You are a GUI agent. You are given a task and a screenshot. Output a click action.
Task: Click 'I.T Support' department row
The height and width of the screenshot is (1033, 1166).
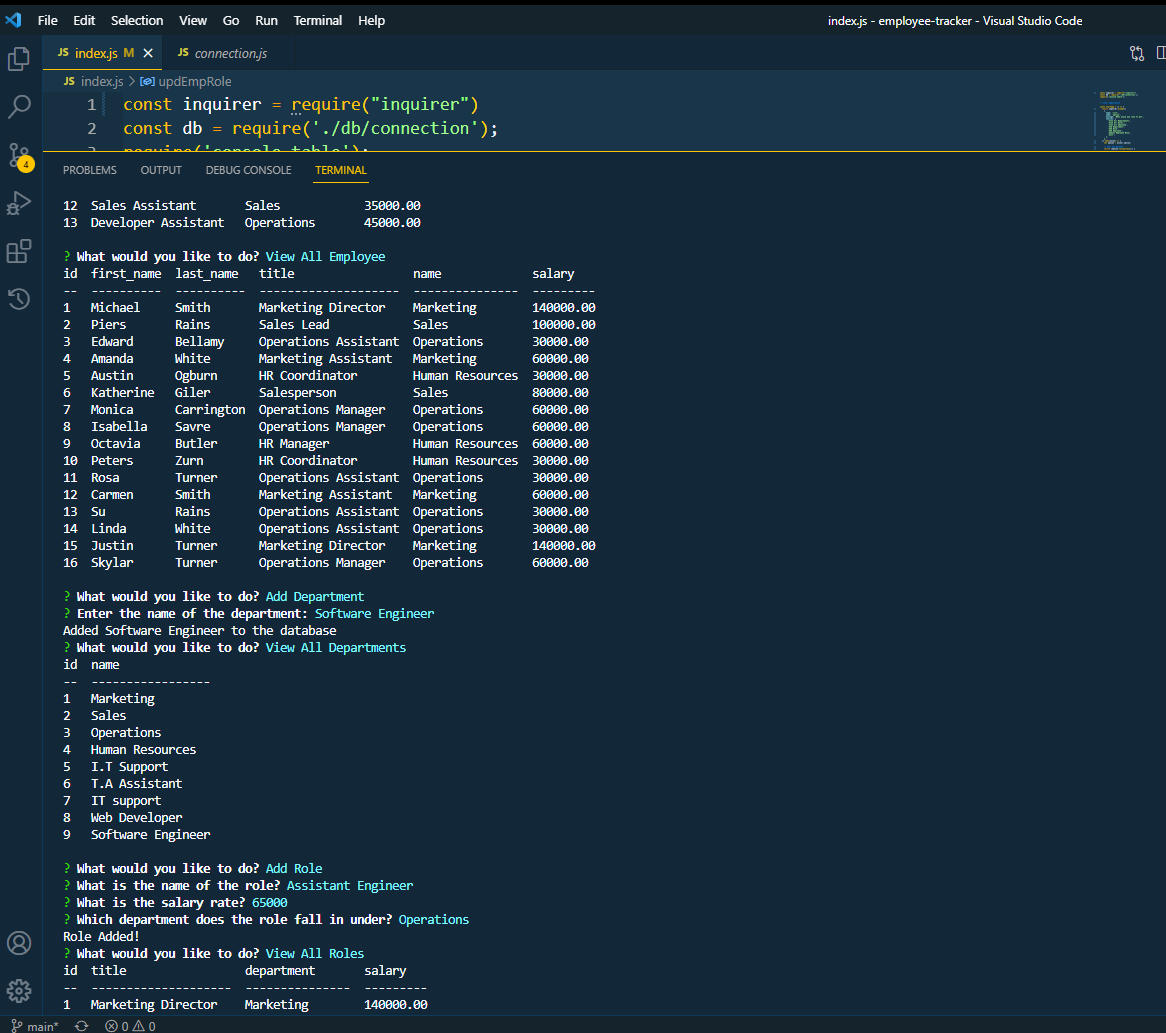(x=129, y=767)
